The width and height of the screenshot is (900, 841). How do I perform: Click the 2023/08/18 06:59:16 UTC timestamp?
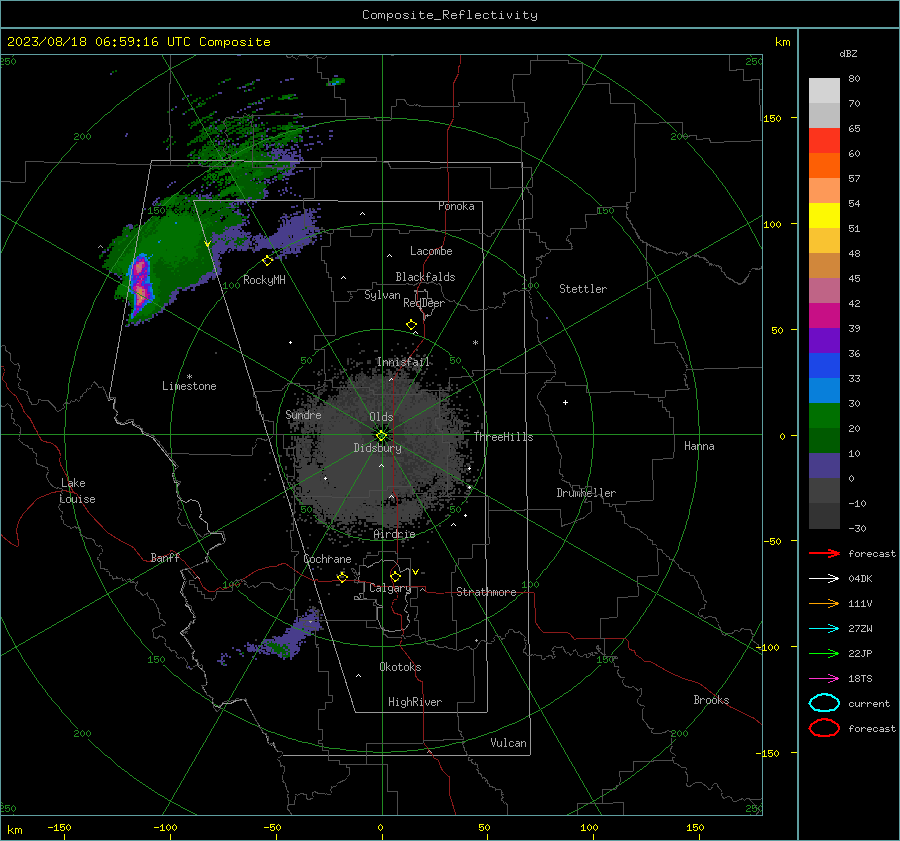pos(99,42)
